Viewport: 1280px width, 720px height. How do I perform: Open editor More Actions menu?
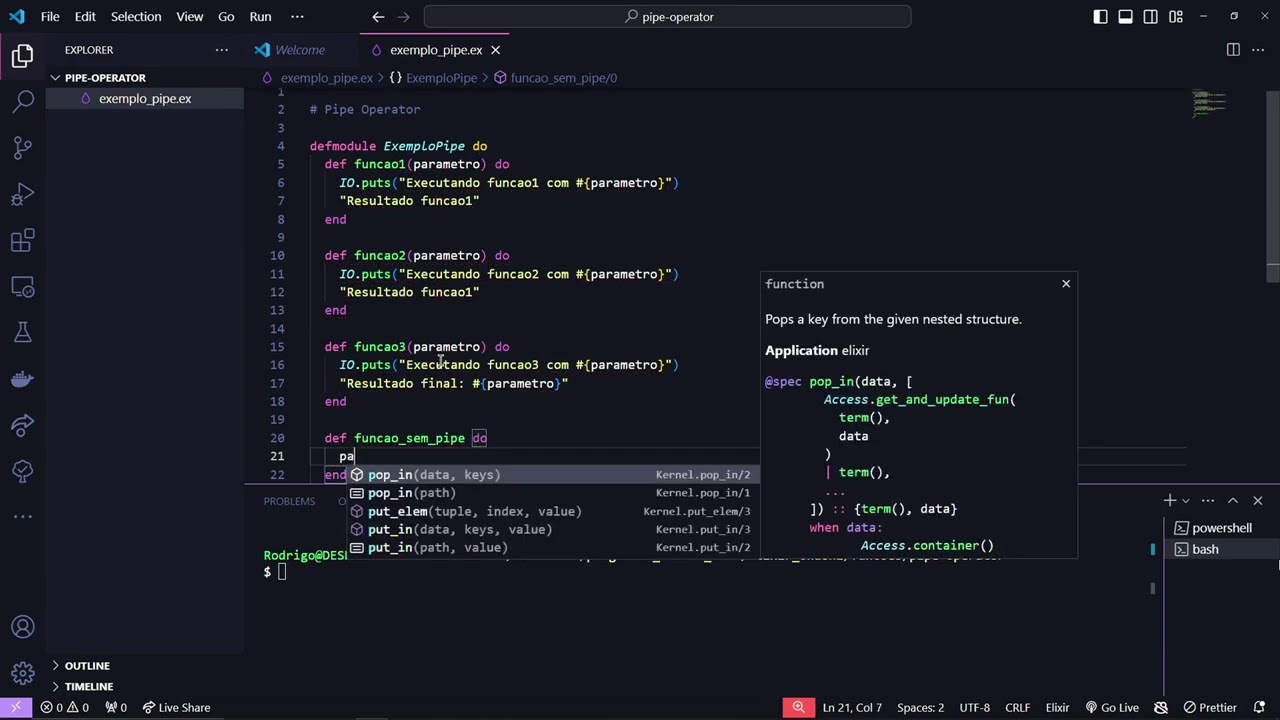point(1258,50)
